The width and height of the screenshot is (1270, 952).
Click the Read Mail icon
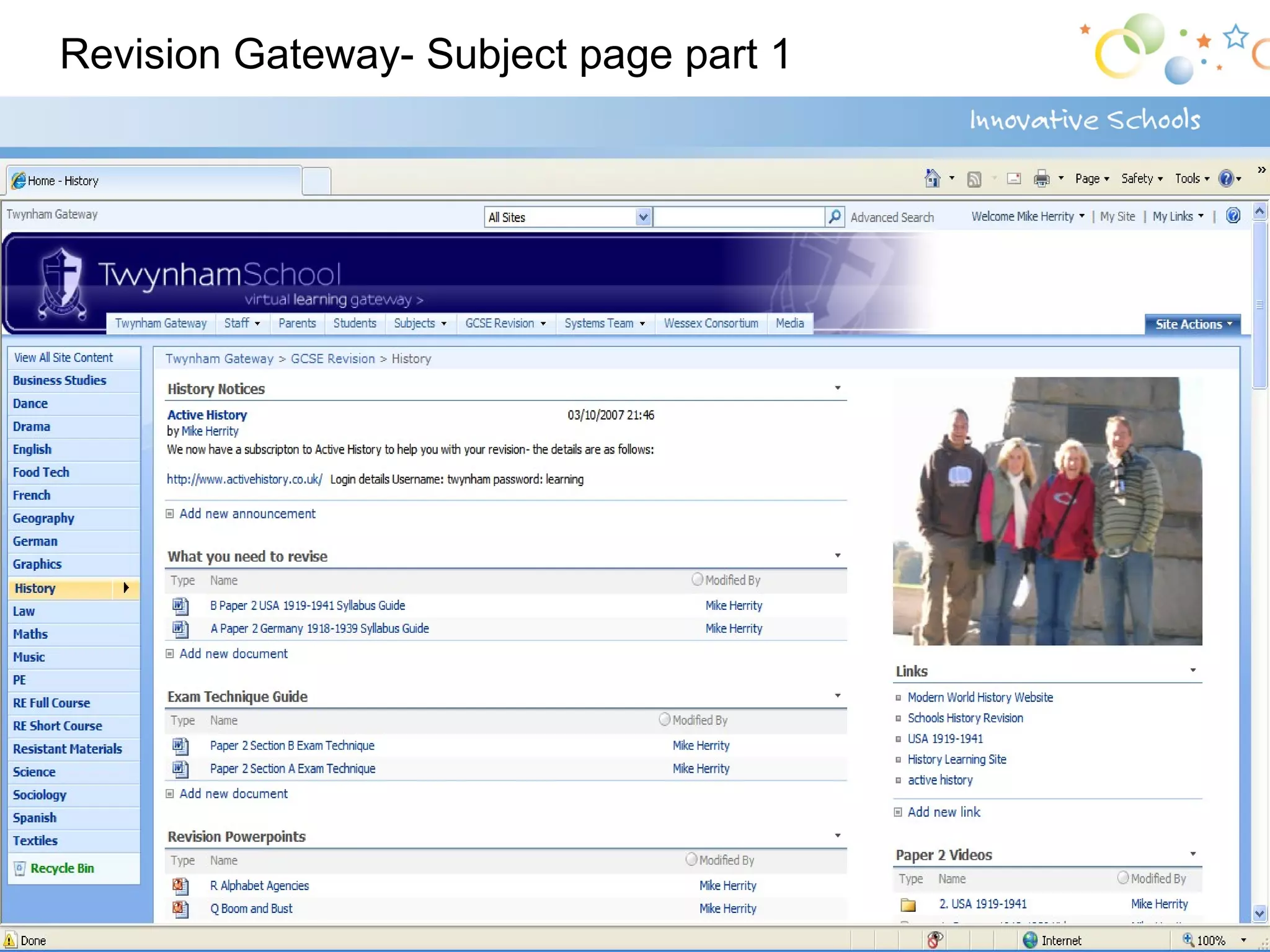coord(1014,179)
